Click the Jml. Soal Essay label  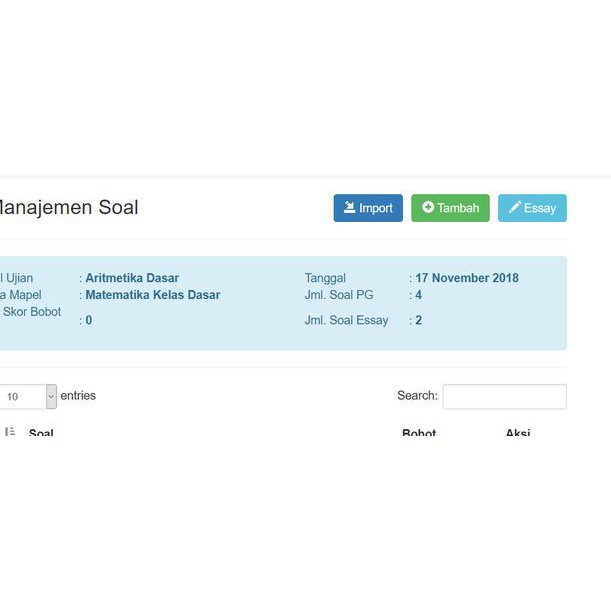coord(346,320)
